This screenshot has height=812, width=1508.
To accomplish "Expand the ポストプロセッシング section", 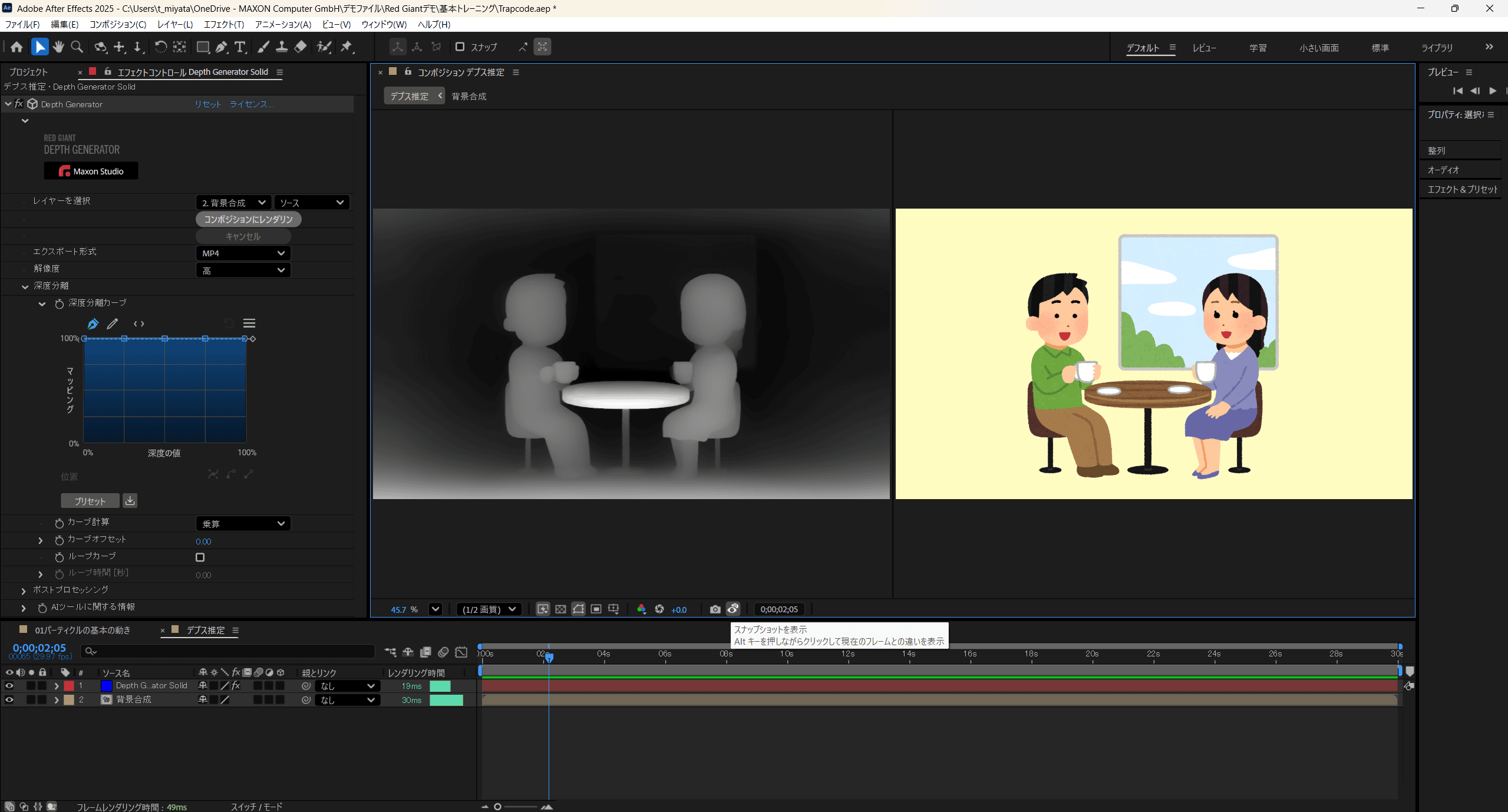I will [24, 590].
